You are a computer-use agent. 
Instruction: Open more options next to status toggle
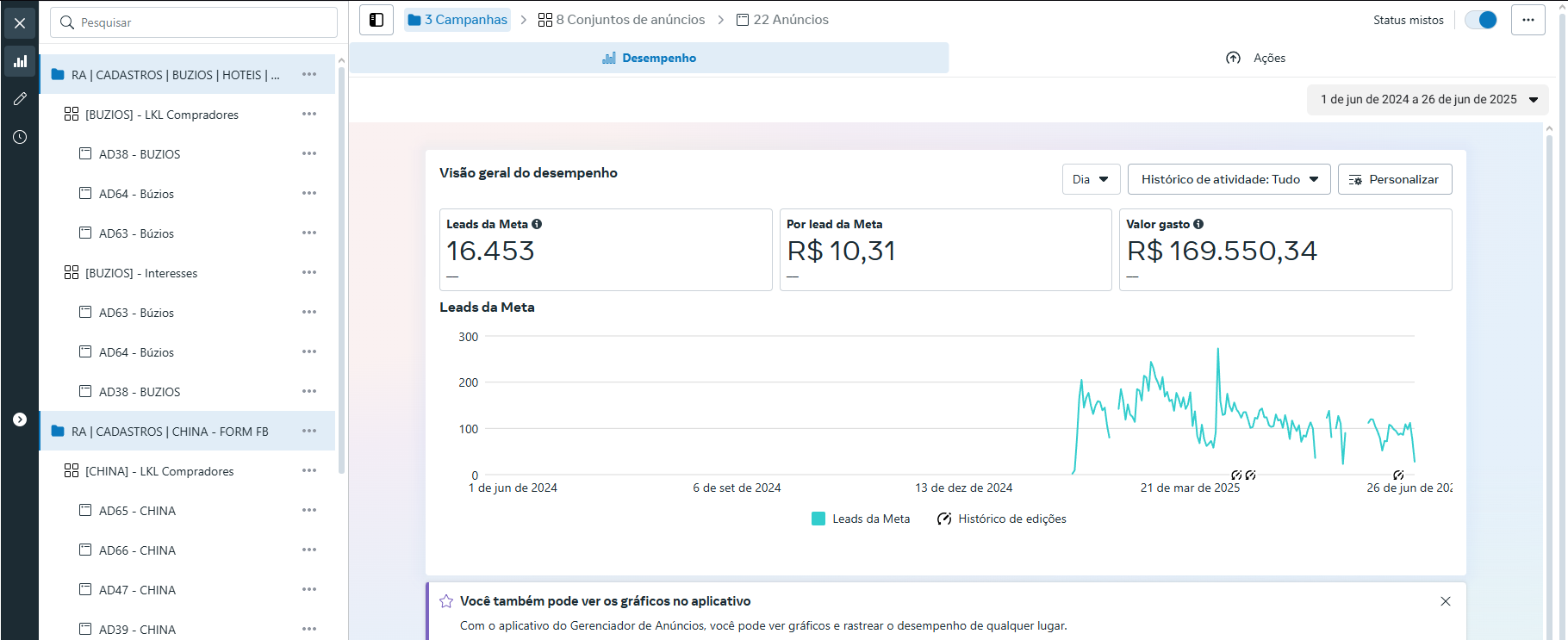pos(1528,20)
